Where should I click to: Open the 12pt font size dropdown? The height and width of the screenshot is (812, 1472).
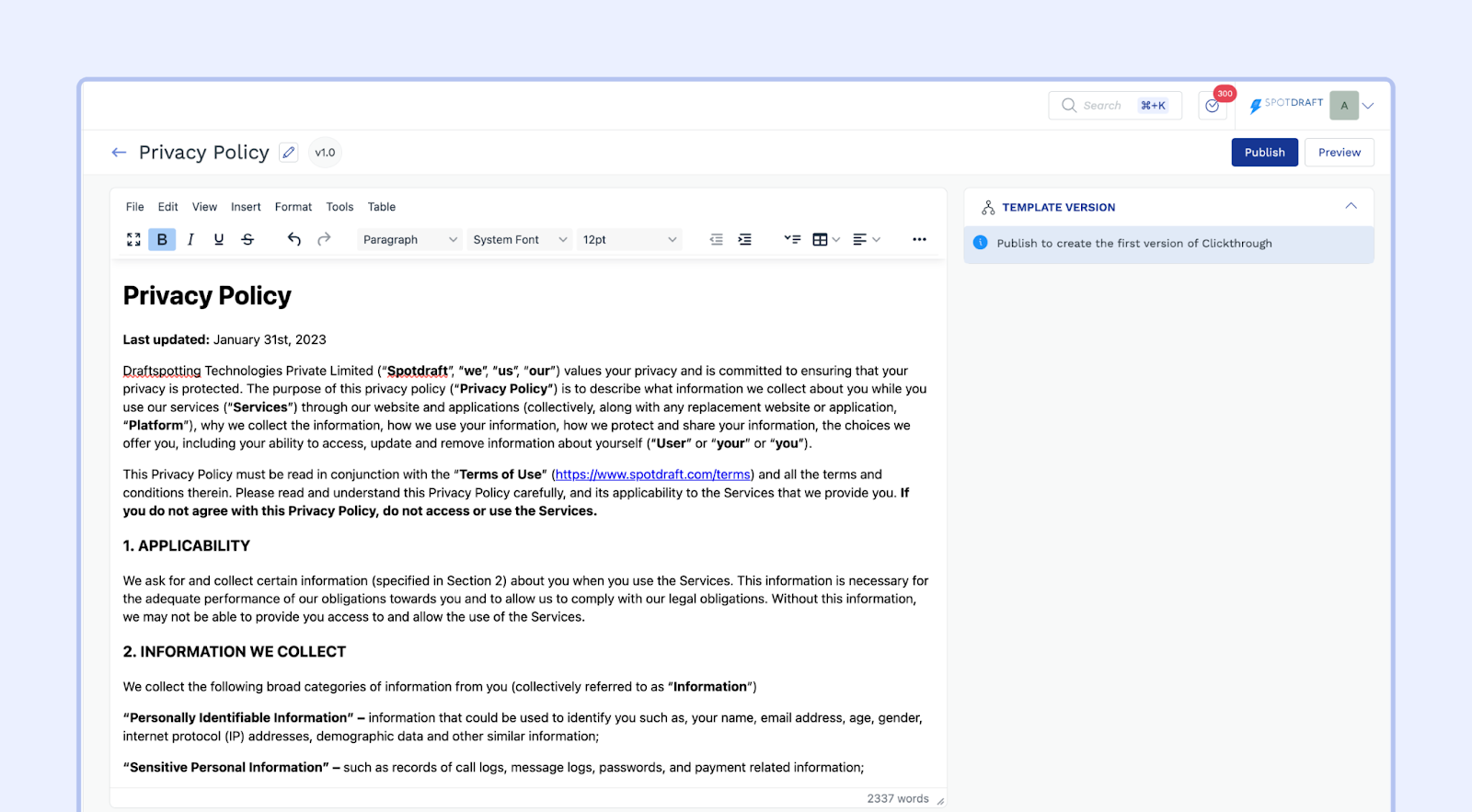(629, 239)
